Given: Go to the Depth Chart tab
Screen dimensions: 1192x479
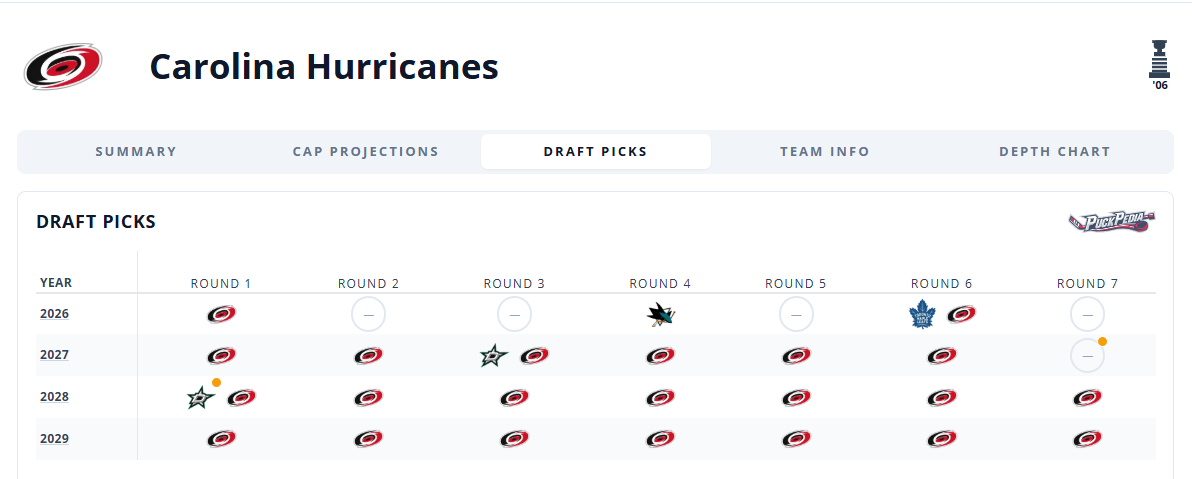Looking at the screenshot, I should (1054, 151).
